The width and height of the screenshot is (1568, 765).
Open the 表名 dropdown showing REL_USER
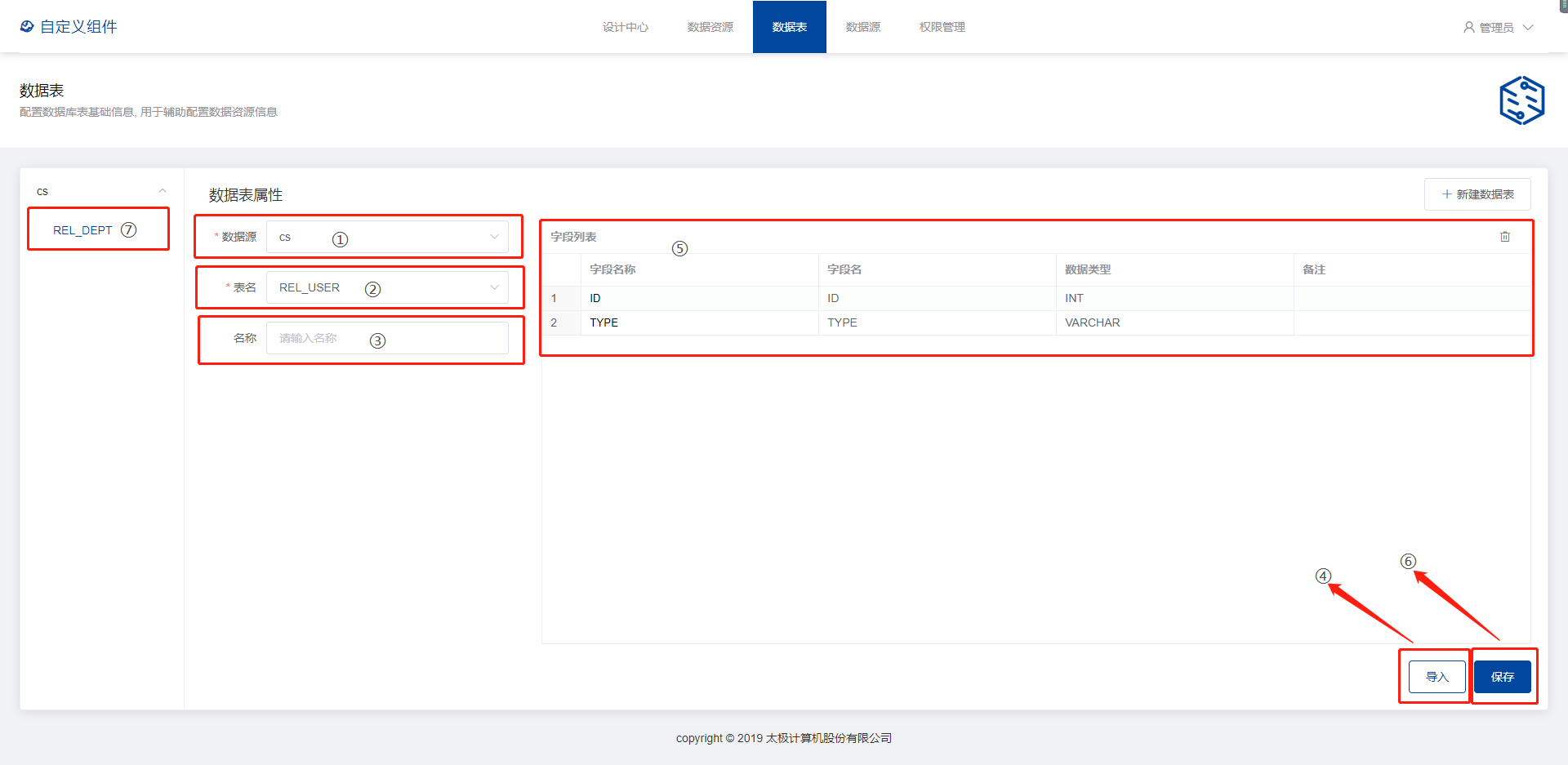pyautogui.click(x=388, y=287)
